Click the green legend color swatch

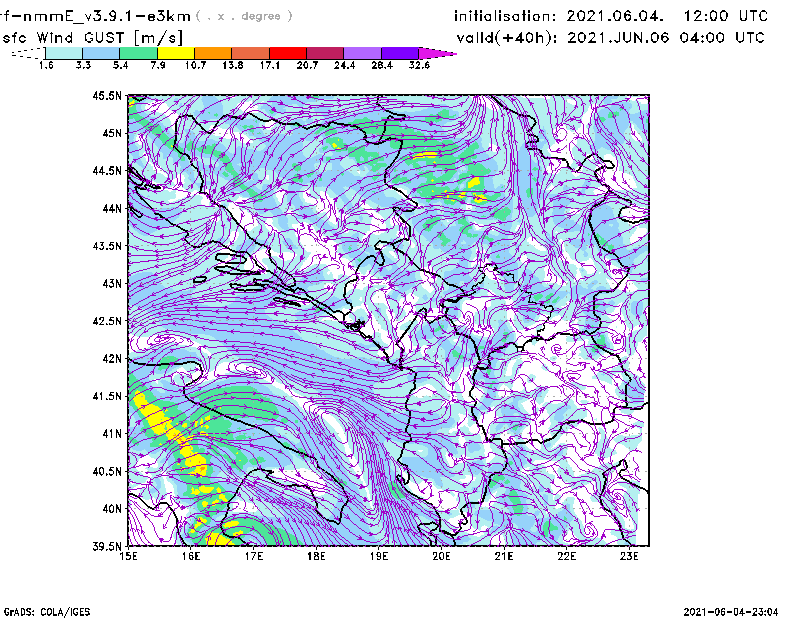point(139,53)
